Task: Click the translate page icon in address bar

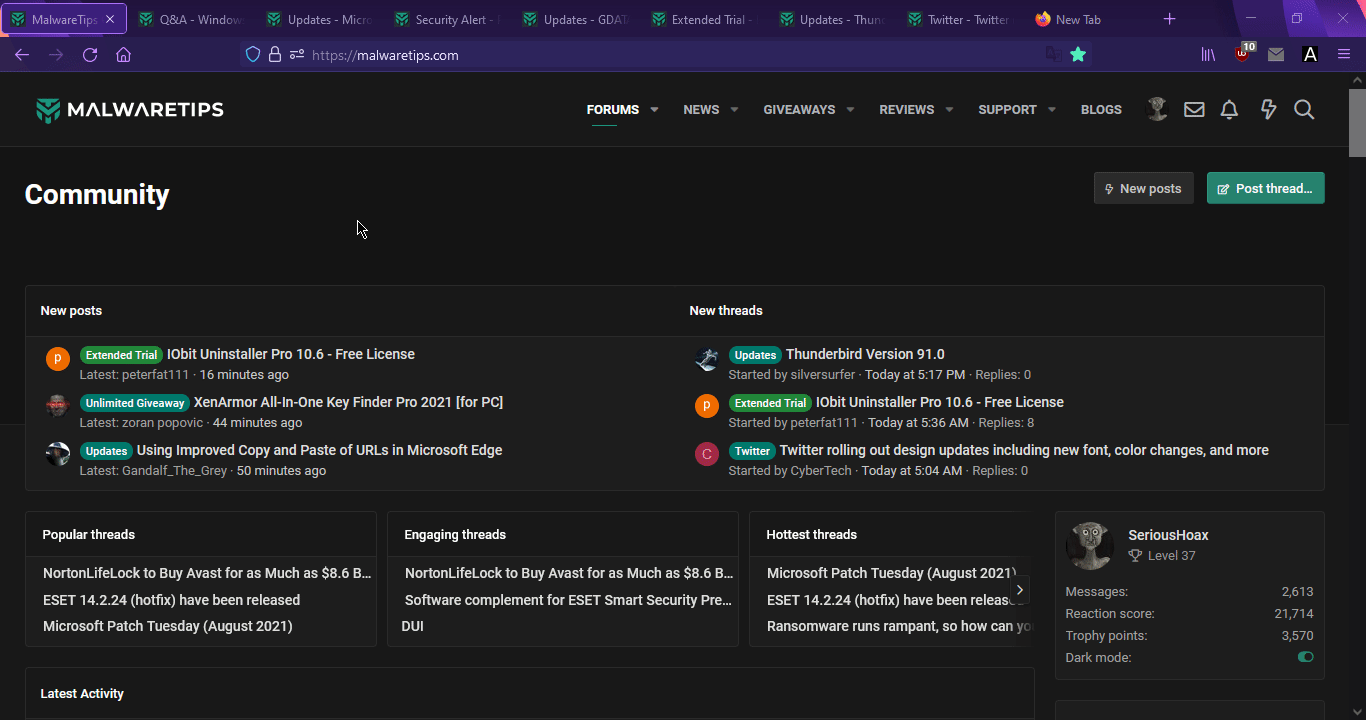Action: tap(1053, 55)
